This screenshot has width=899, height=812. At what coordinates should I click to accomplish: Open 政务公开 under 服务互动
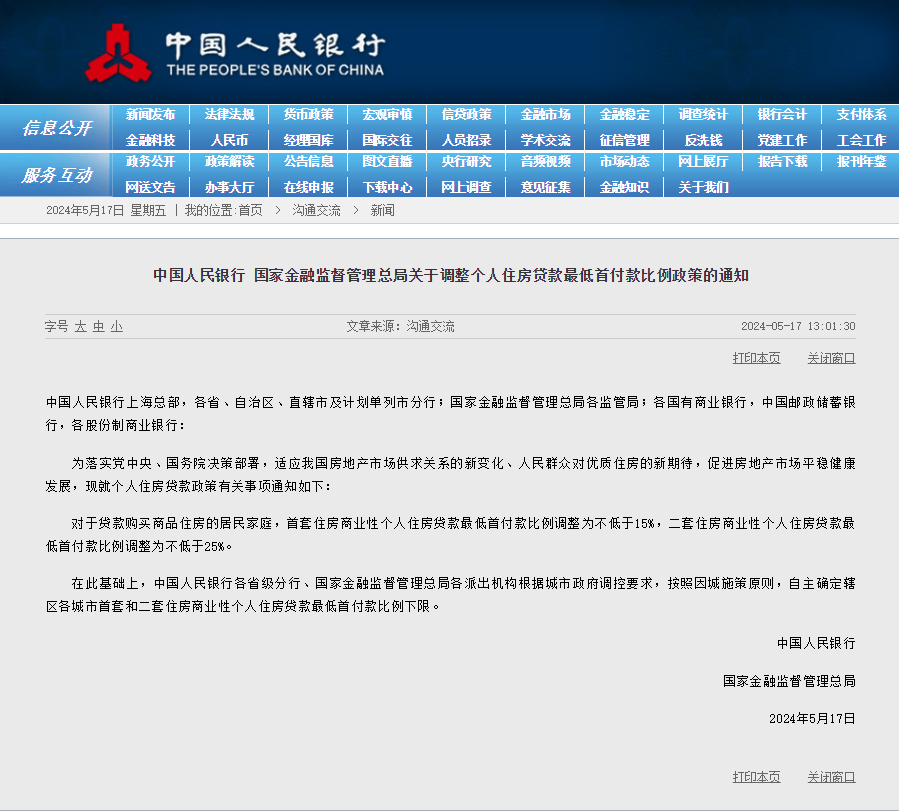tap(151, 163)
